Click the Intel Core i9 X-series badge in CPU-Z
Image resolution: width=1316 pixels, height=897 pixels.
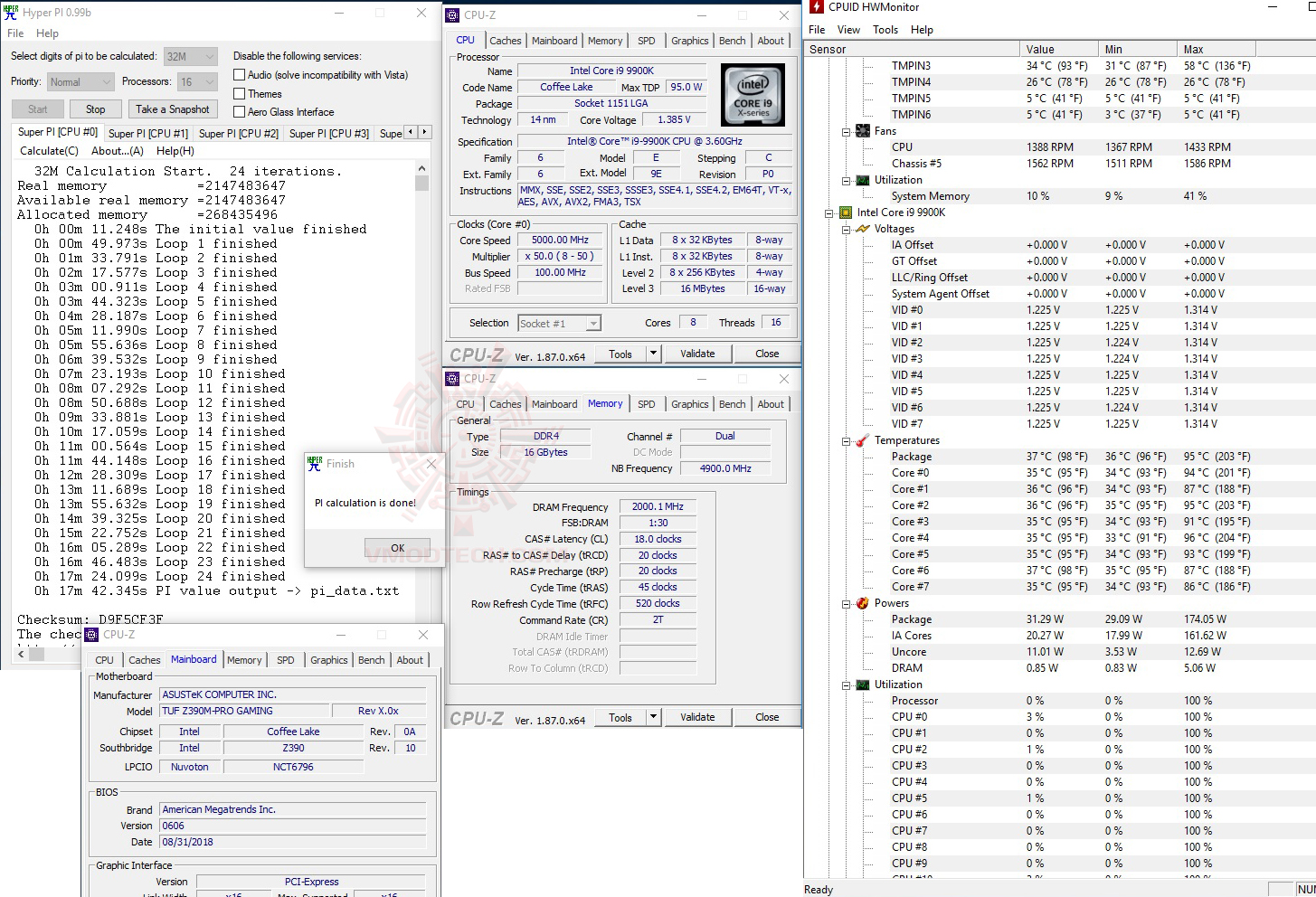[753, 94]
